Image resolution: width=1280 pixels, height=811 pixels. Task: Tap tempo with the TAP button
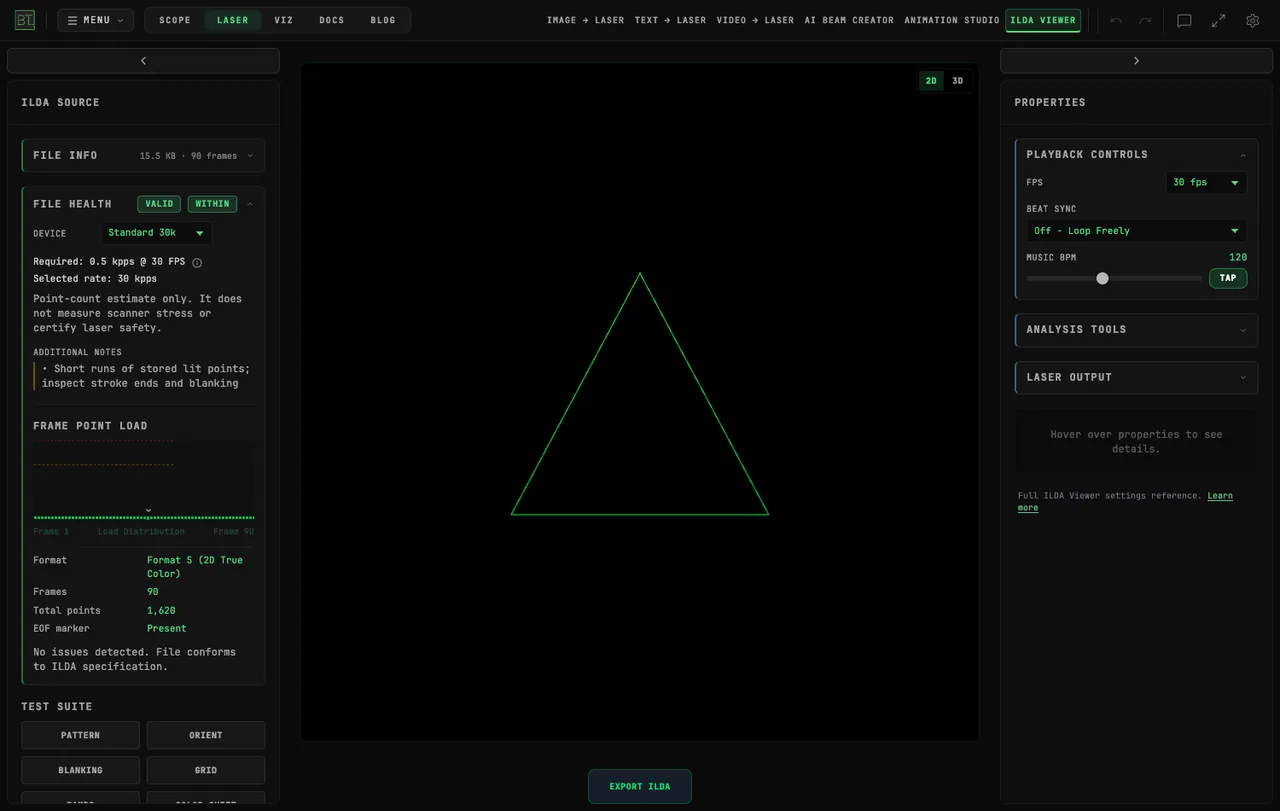(1228, 278)
